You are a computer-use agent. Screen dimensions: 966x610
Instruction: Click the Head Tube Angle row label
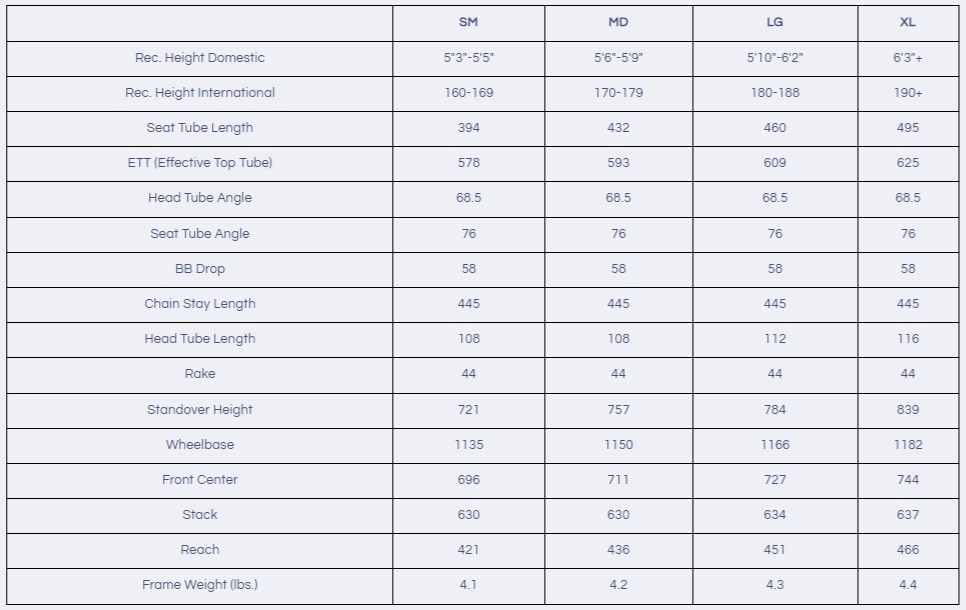pyautogui.click(x=200, y=198)
